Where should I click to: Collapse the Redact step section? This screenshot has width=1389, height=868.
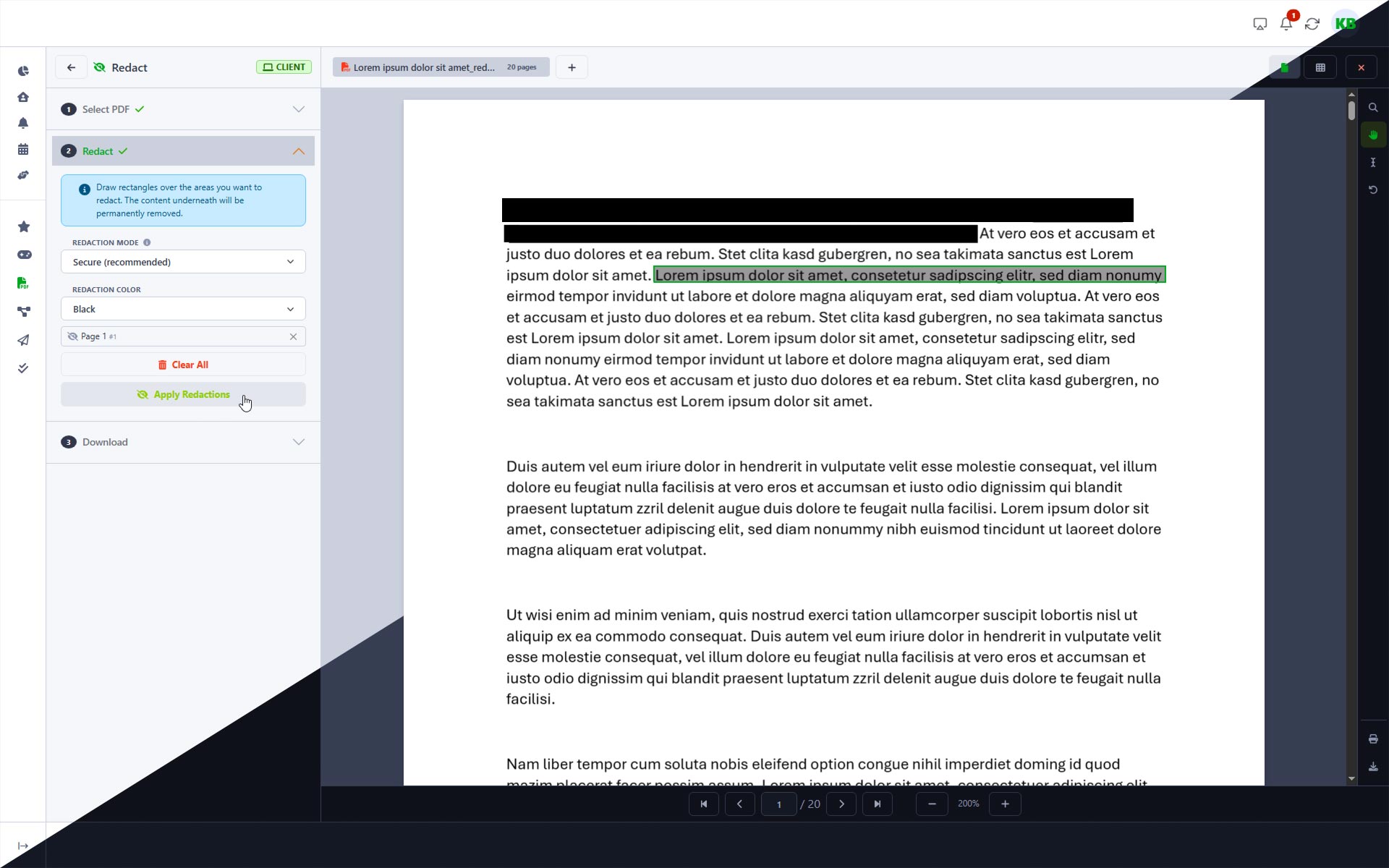298,151
